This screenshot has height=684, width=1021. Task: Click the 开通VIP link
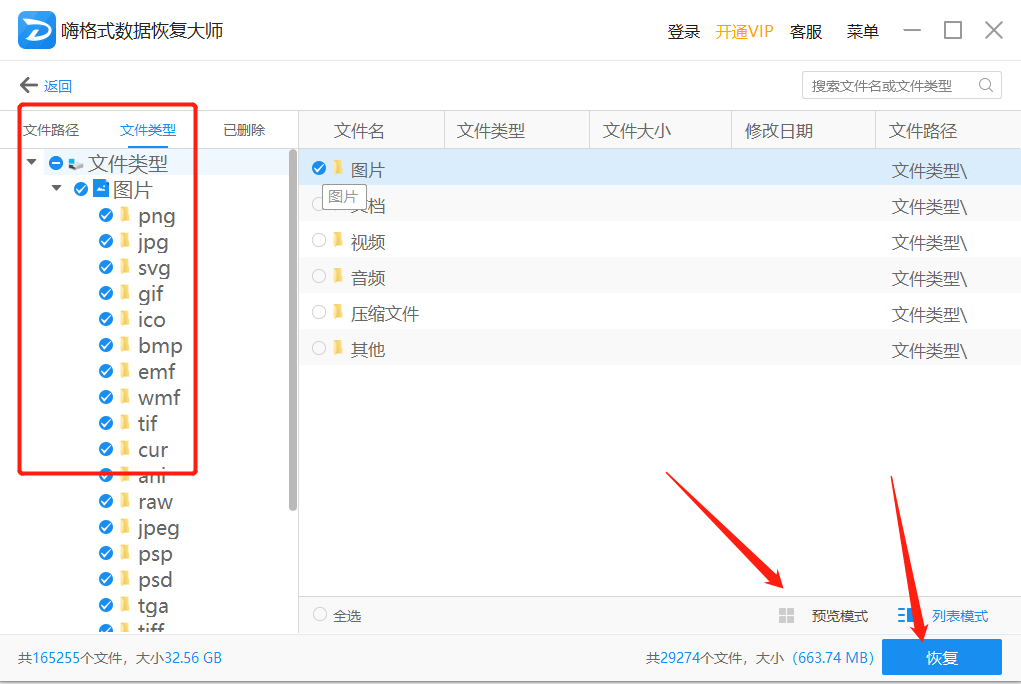[x=744, y=31]
